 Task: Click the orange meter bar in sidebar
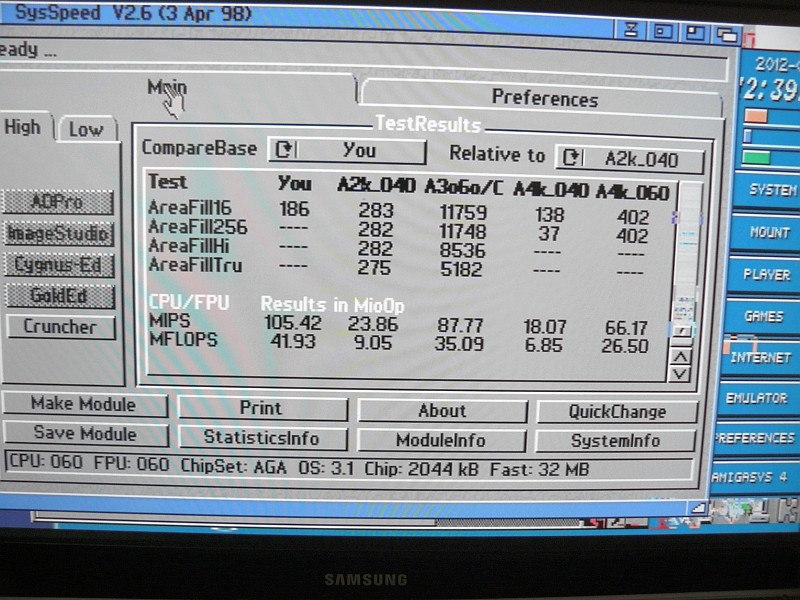756,117
